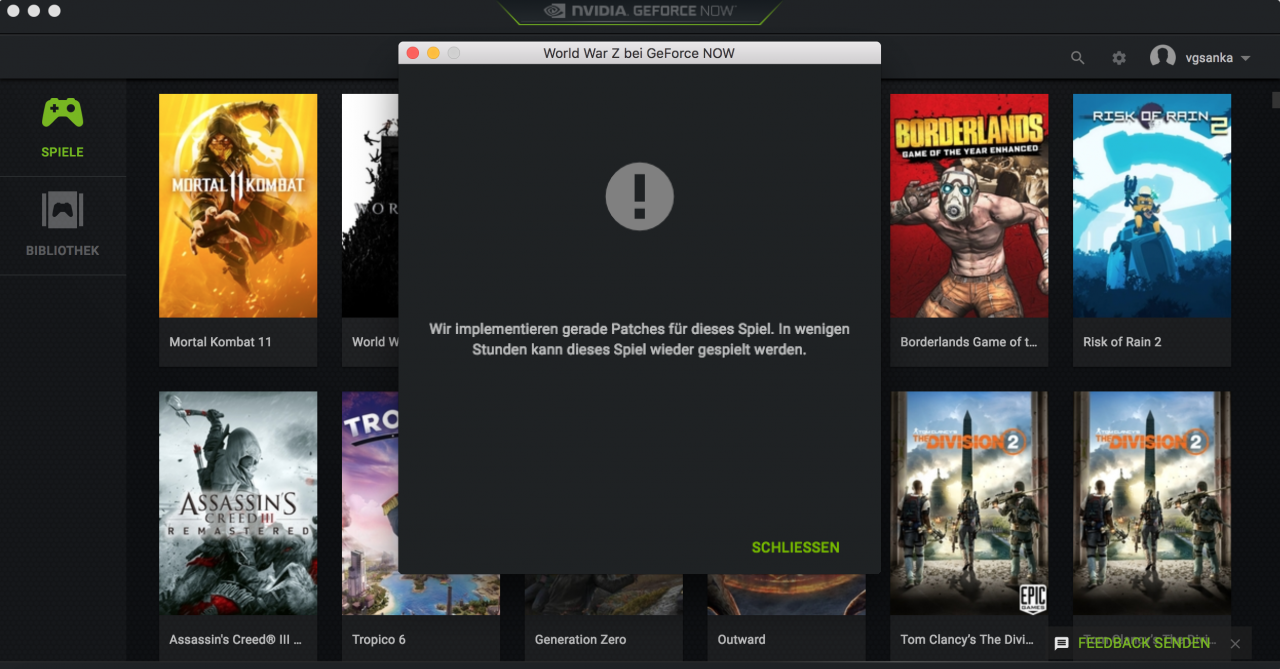Open settings via the gear icon
The width and height of the screenshot is (1280, 669).
[1119, 58]
